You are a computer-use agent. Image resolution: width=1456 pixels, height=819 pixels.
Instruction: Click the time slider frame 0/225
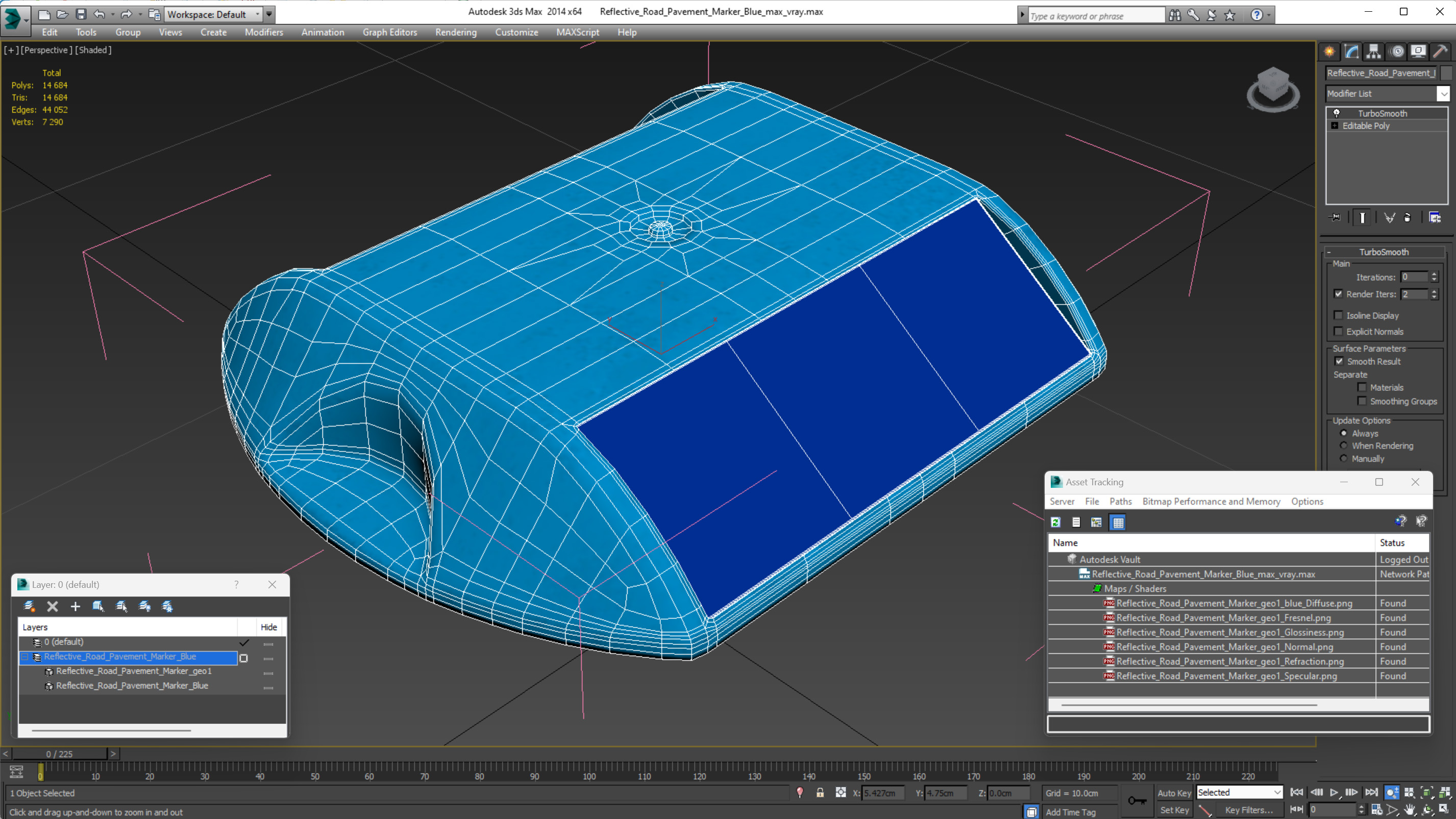click(59, 754)
